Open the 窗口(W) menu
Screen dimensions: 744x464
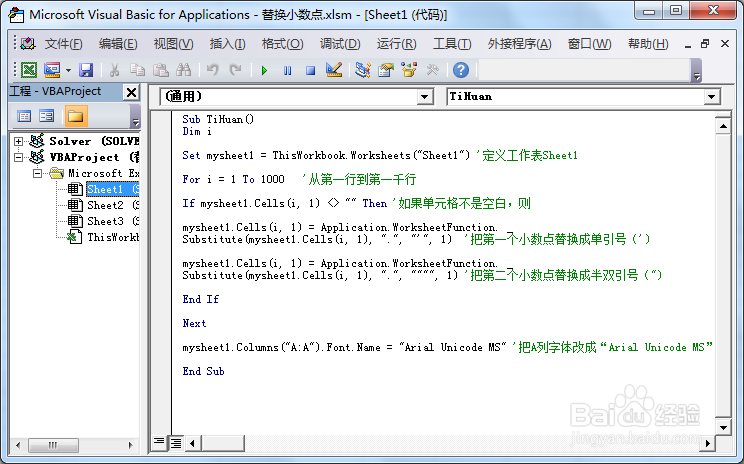pyautogui.click(x=589, y=44)
